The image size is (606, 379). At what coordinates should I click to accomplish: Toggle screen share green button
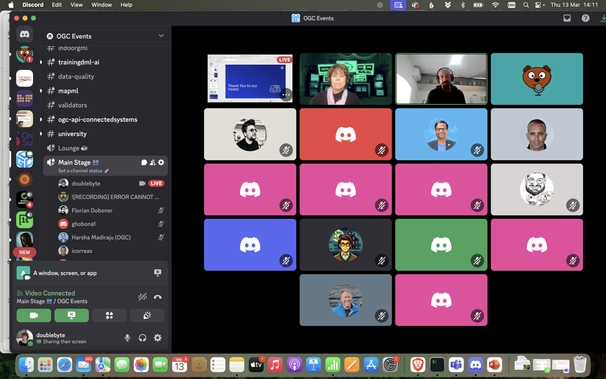(71, 315)
